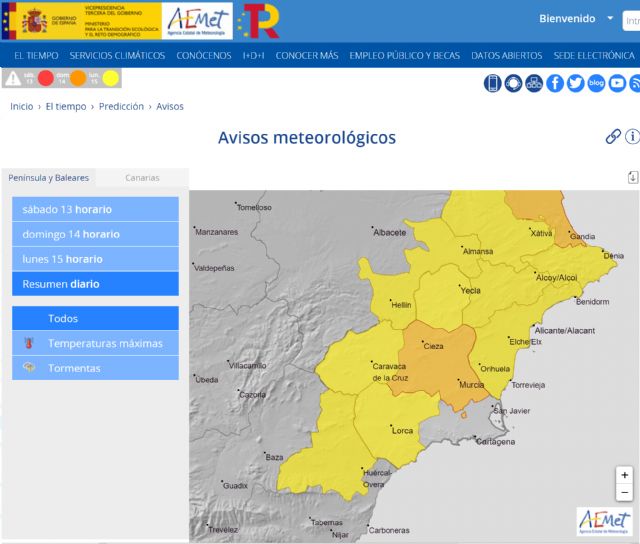Click the search input field in header

click(631, 20)
